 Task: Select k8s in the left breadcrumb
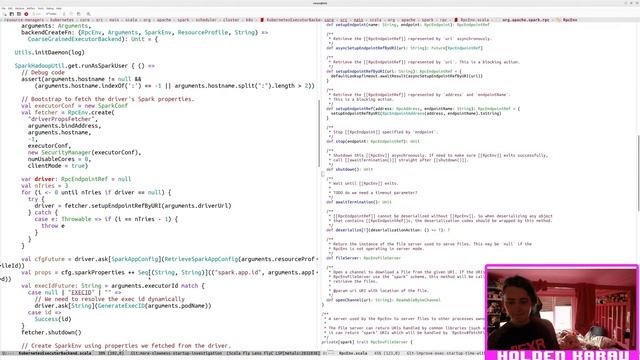(x=249, y=20)
